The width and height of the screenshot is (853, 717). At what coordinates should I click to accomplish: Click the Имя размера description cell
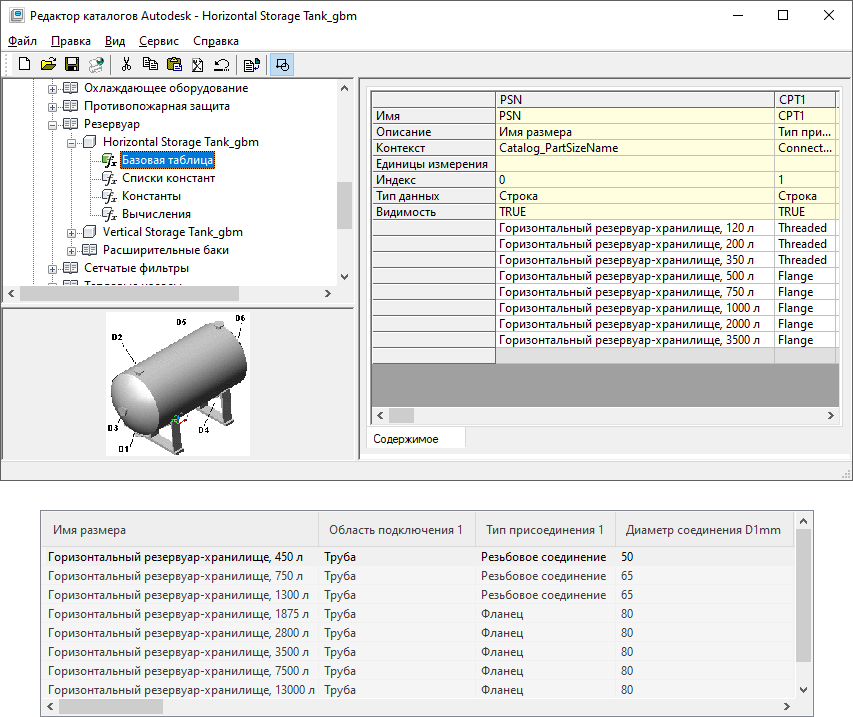point(635,132)
